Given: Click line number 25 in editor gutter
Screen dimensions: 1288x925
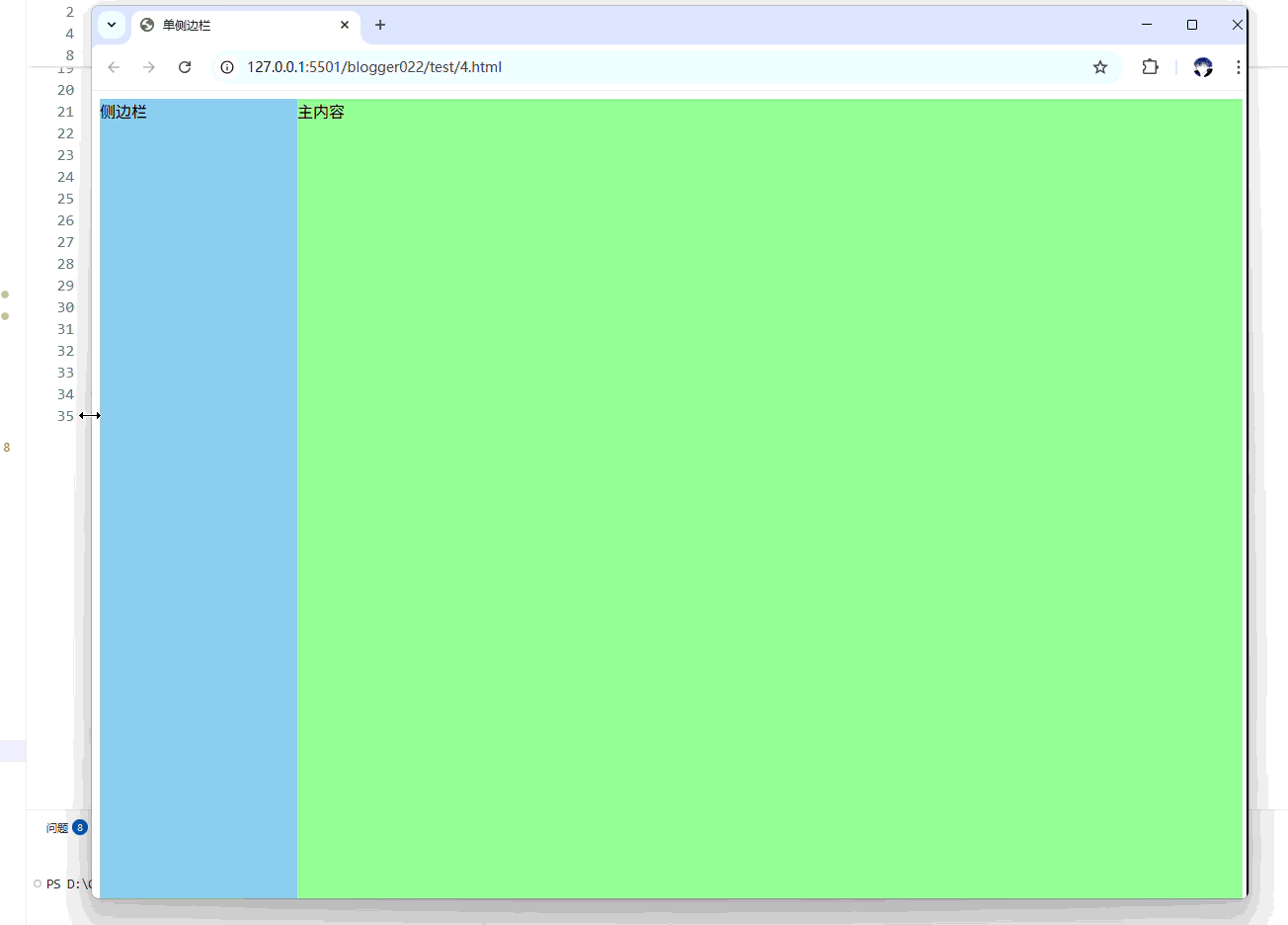Looking at the screenshot, I should tap(65, 199).
